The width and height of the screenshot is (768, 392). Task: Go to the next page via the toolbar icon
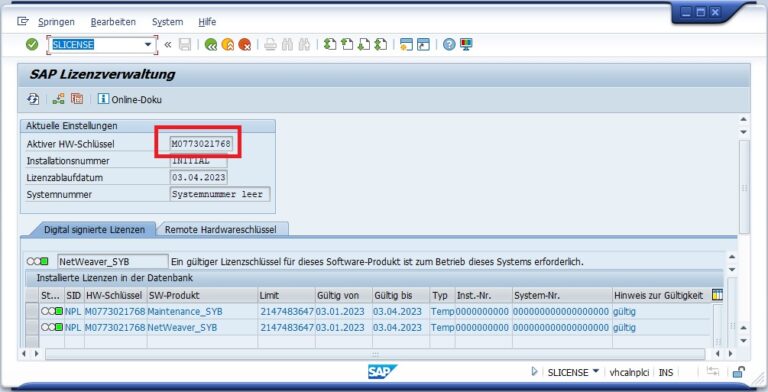(364, 45)
